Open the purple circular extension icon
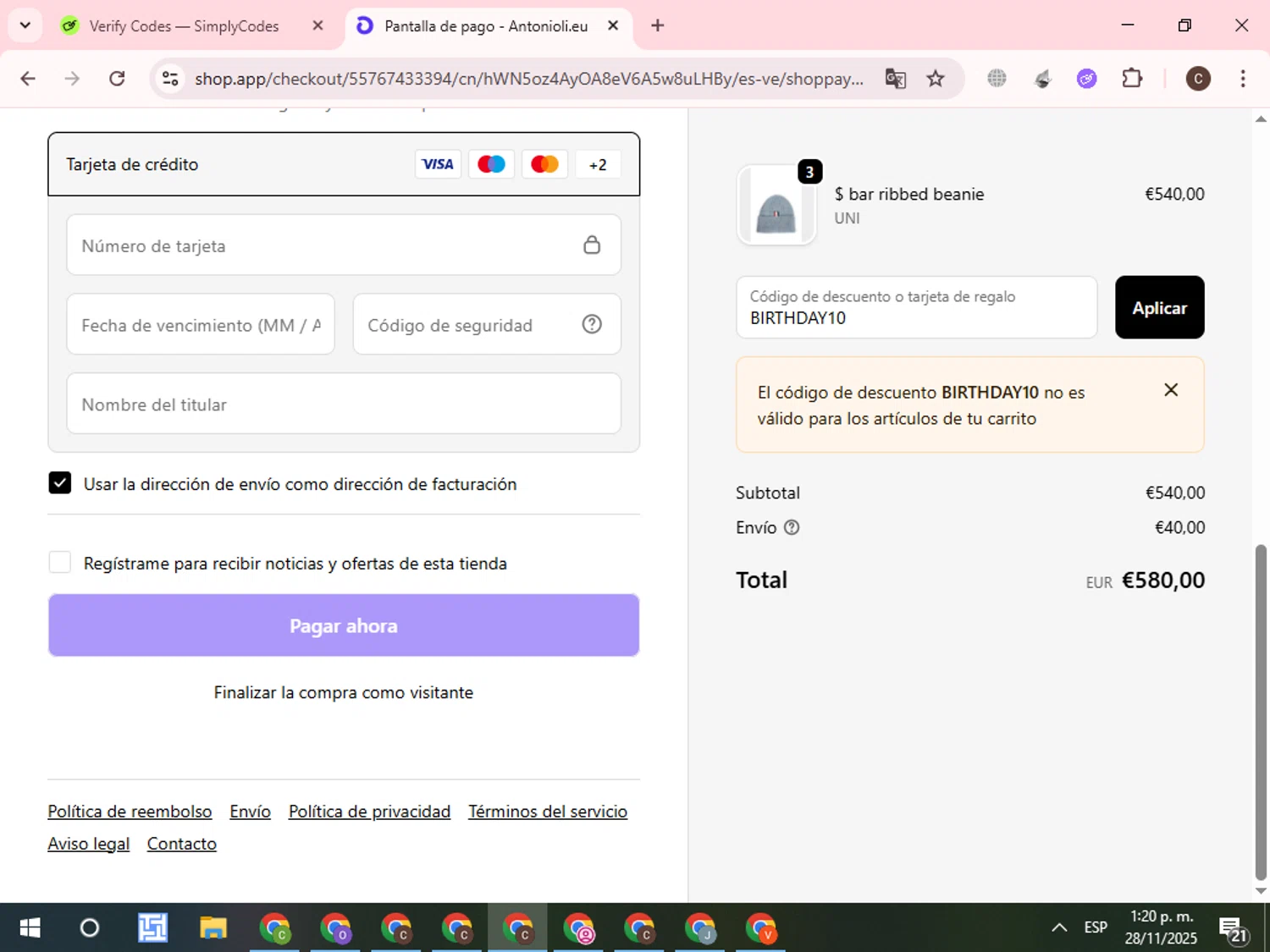The height and width of the screenshot is (952, 1270). (x=1087, y=79)
